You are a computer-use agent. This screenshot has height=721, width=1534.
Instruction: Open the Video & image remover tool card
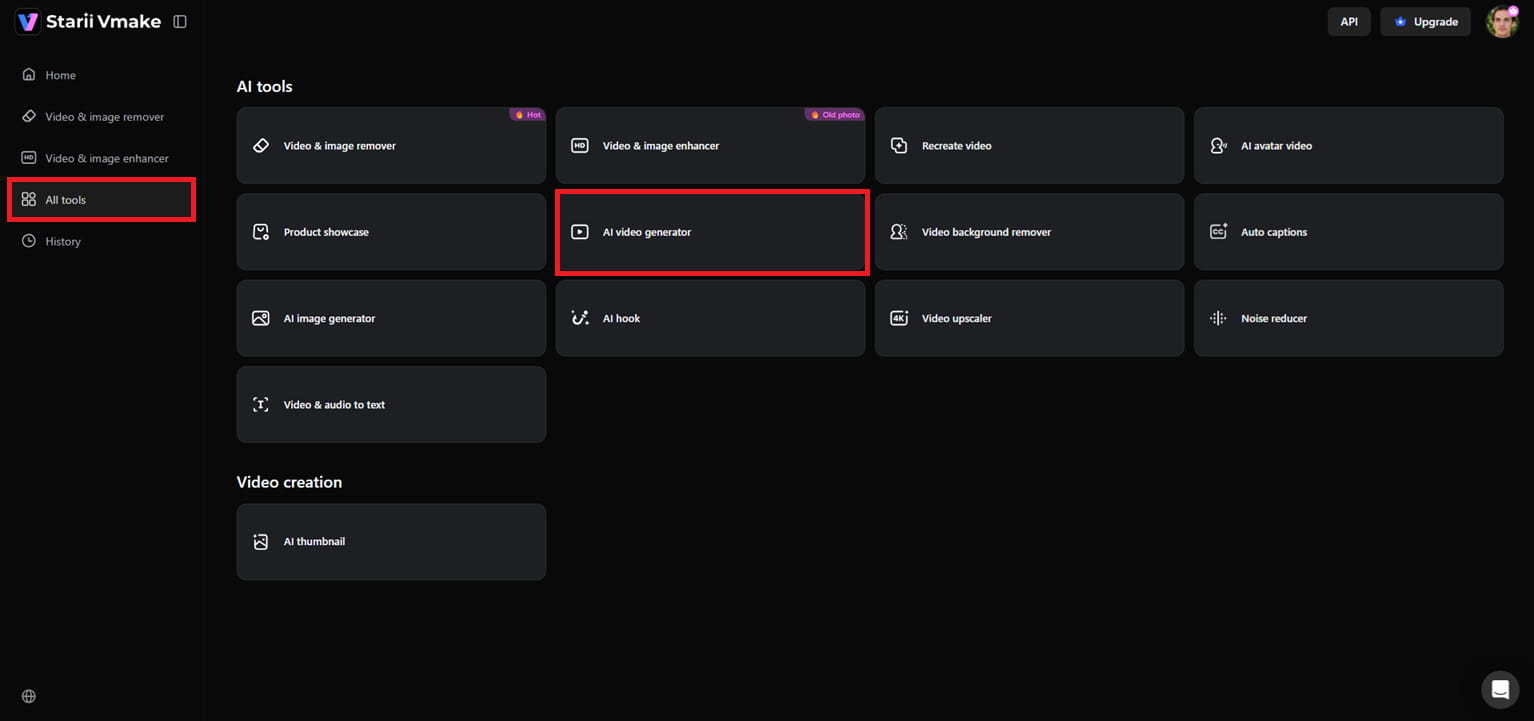click(391, 145)
